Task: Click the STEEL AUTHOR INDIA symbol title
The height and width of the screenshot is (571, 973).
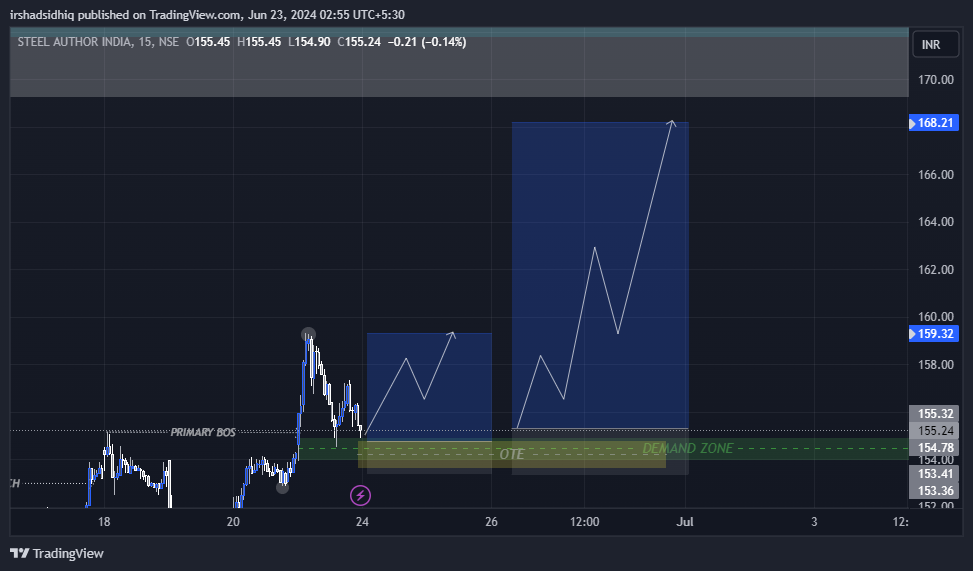Action: click(74, 42)
